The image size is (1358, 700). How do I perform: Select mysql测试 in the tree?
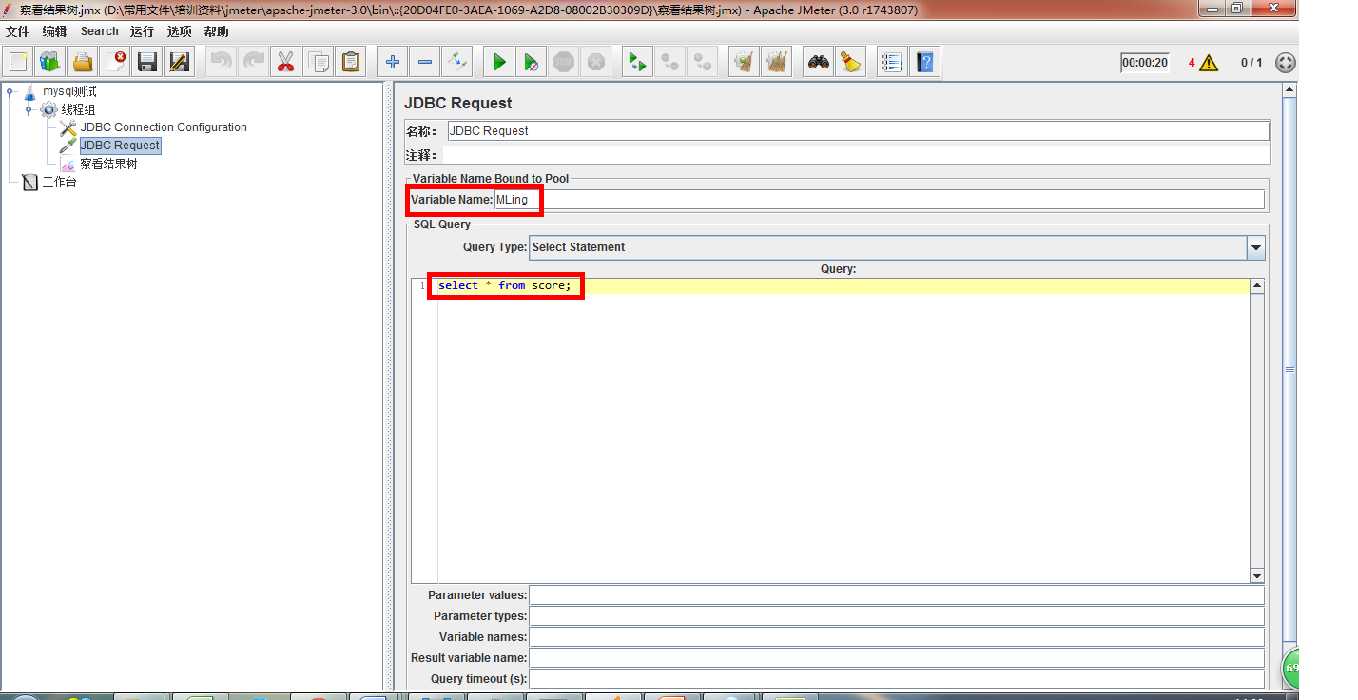coord(69,91)
